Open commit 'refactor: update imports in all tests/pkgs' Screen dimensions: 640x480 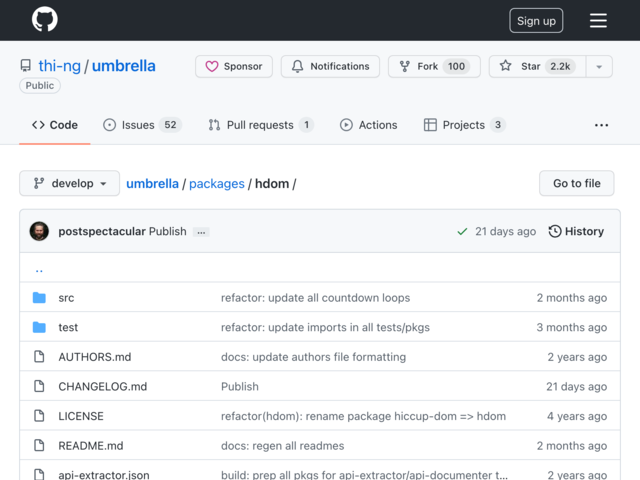(x=325, y=327)
